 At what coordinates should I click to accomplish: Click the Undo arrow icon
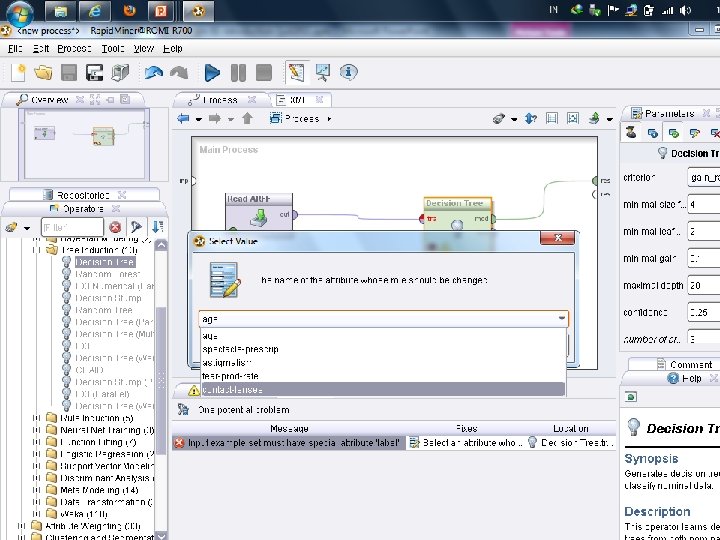[x=153, y=73]
